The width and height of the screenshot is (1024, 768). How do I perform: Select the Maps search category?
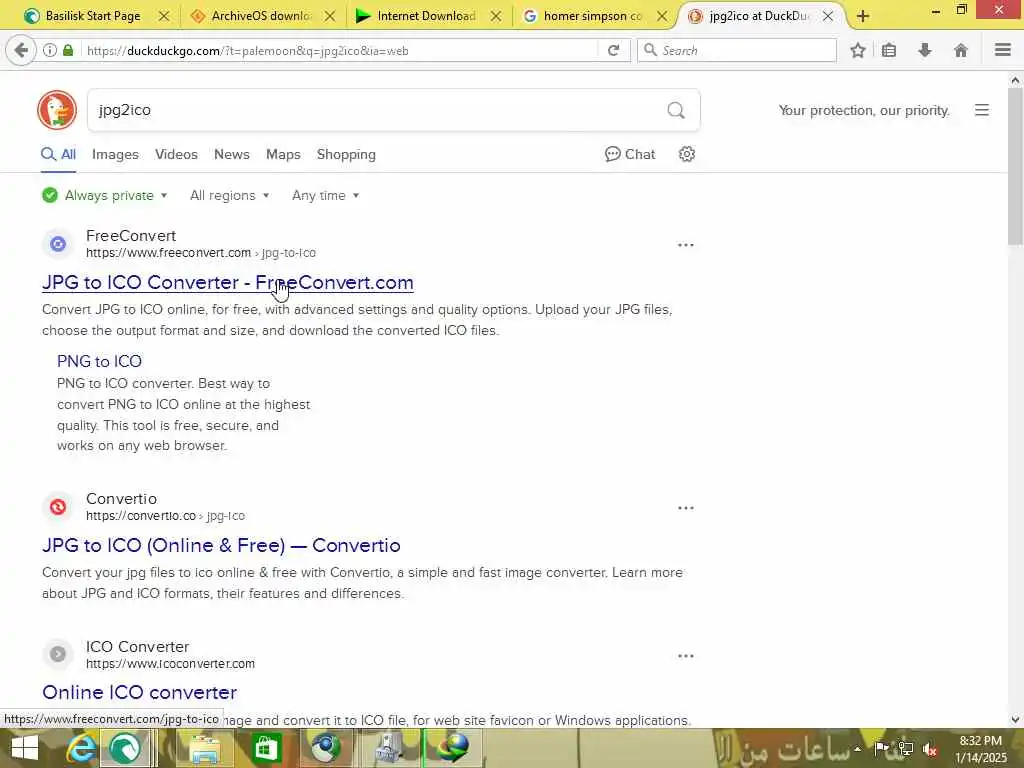coord(283,155)
